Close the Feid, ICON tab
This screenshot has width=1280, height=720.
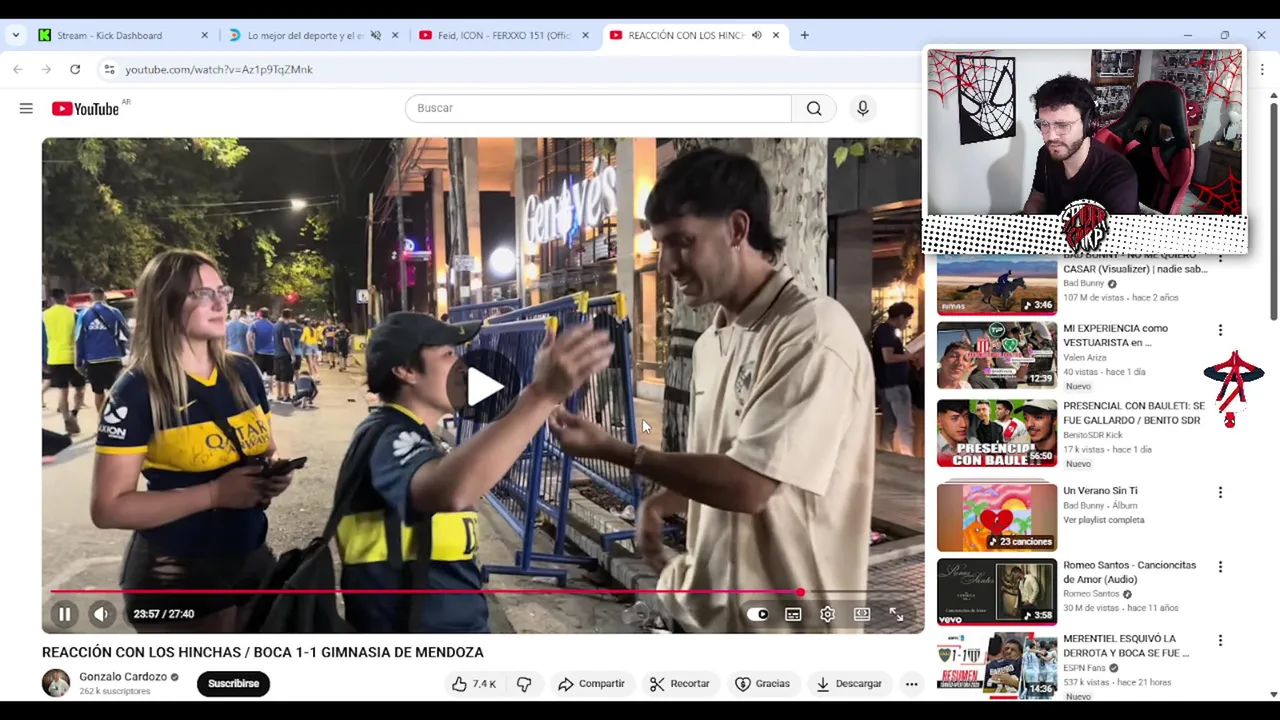(x=585, y=35)
